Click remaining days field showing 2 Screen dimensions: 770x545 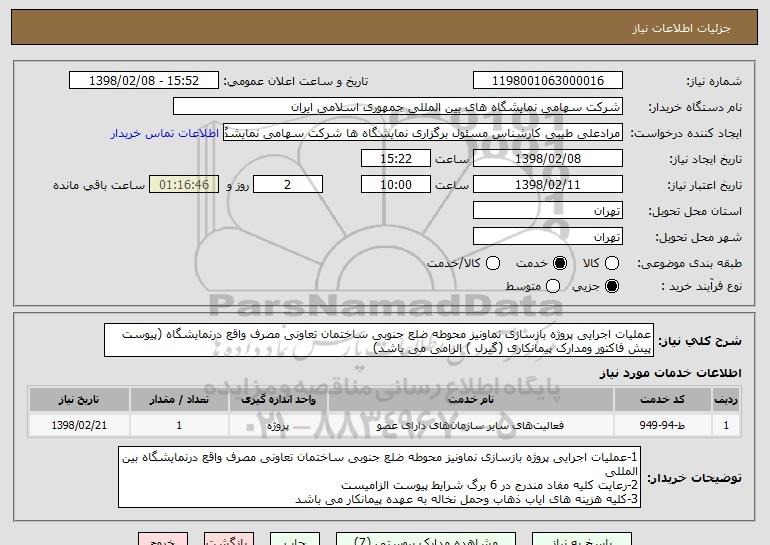coord(288,185)
